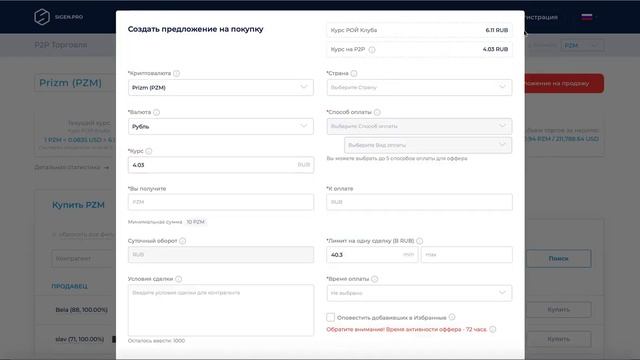
Task: Click Купить button in bela seller row
Action: (x=558, y=310)
